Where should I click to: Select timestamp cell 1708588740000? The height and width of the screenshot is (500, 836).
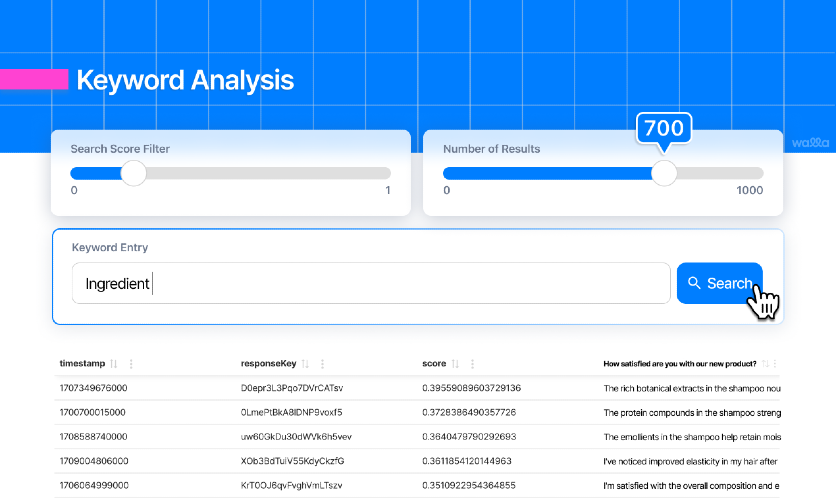[x=93, y=437]
